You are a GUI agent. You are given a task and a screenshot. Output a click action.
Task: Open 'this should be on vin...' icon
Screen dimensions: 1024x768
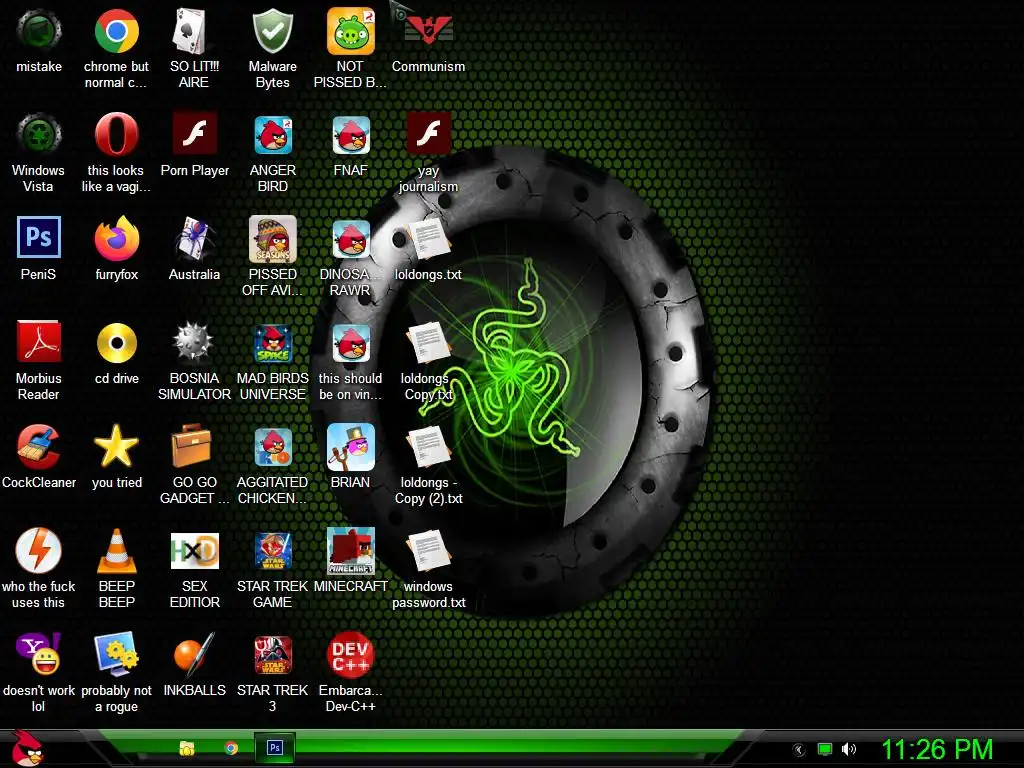(x=351, y=343)
